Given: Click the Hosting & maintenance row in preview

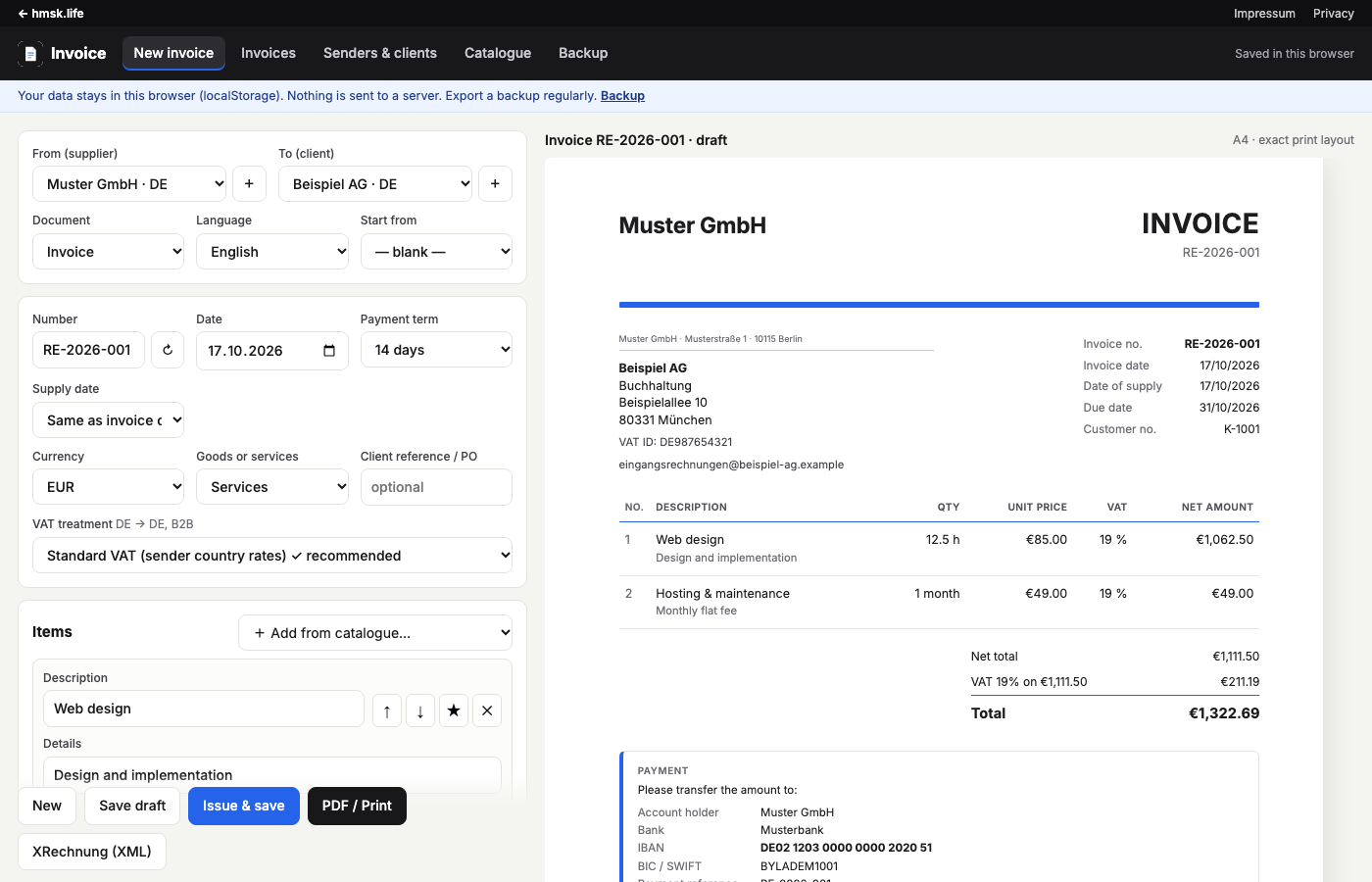Looking at the screenshot, I should (x=939, y=602).
